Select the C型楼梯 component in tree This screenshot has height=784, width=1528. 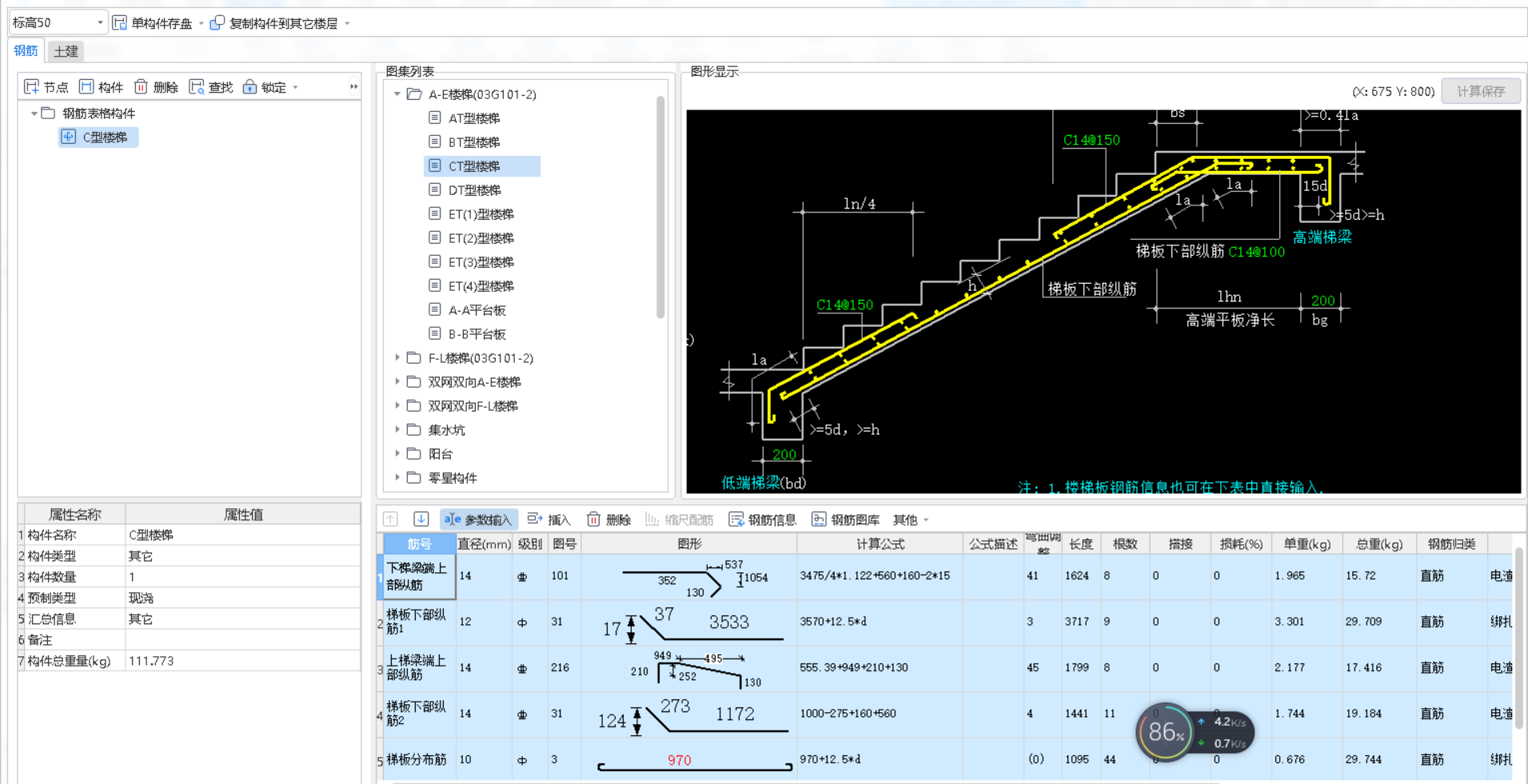point(98,137)
